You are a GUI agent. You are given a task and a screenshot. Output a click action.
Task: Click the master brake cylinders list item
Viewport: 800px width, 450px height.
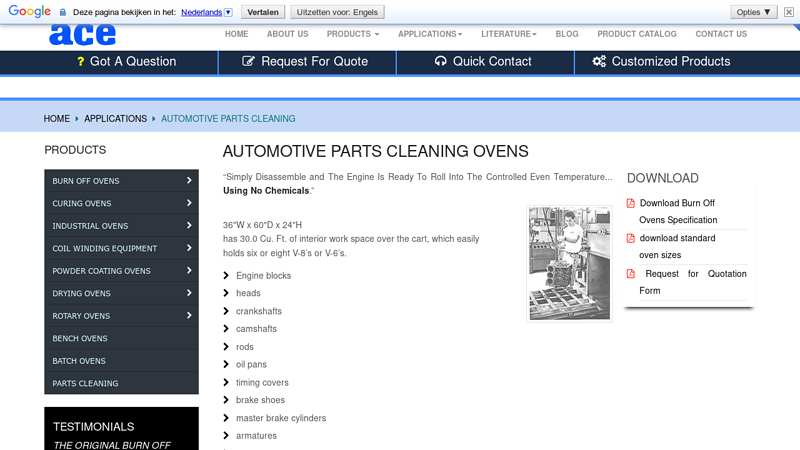pyautogui.click(x=281, y=418)
